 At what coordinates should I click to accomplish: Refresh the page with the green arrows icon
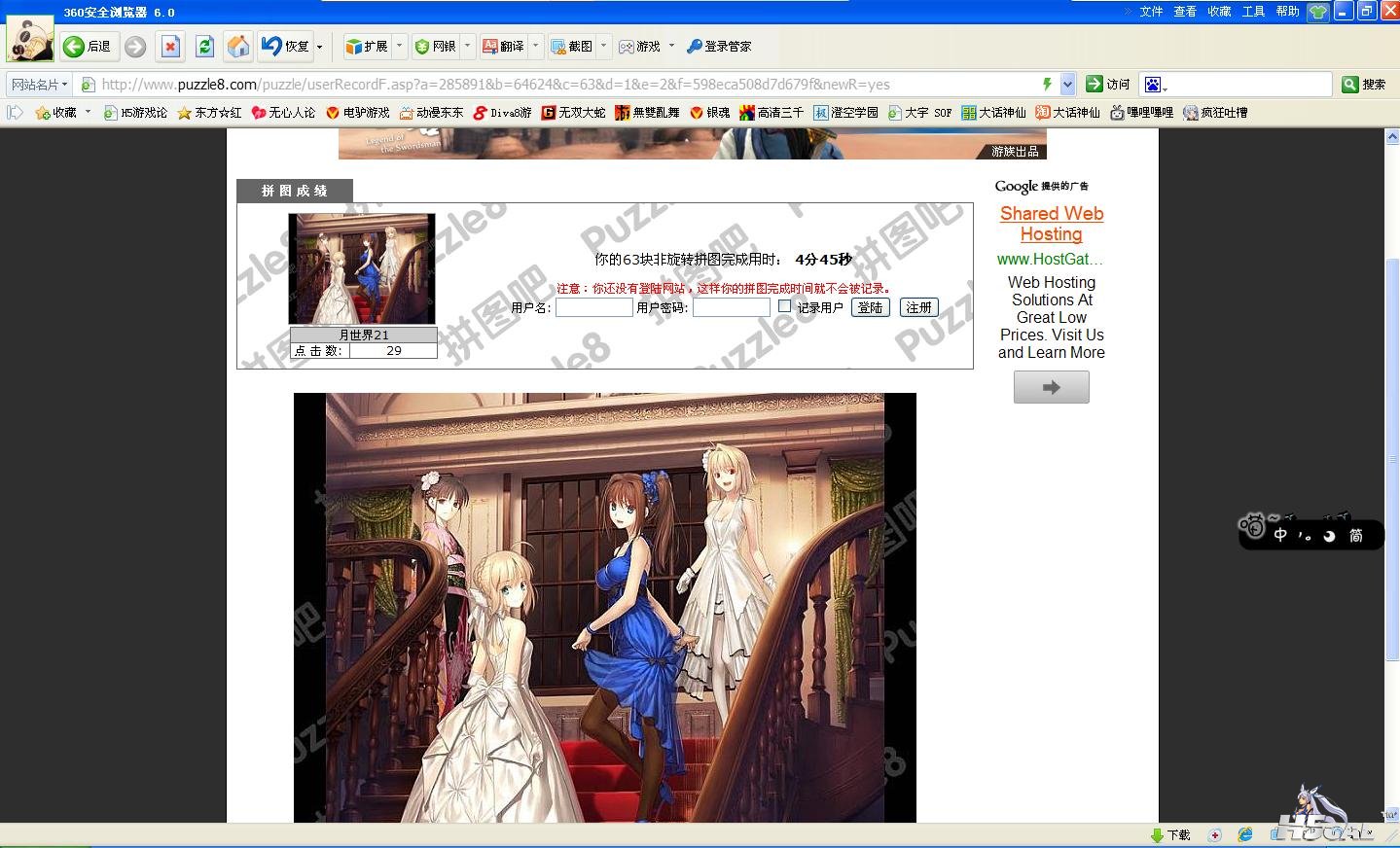coord(204,46)
